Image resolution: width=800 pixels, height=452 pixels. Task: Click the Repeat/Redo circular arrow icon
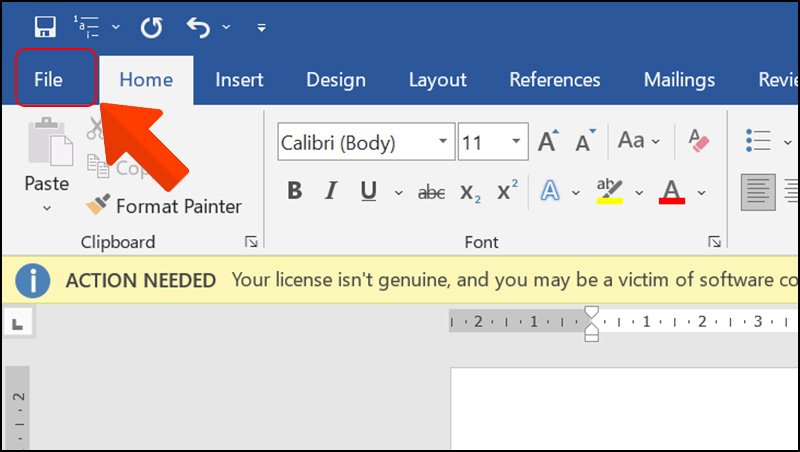151,27
